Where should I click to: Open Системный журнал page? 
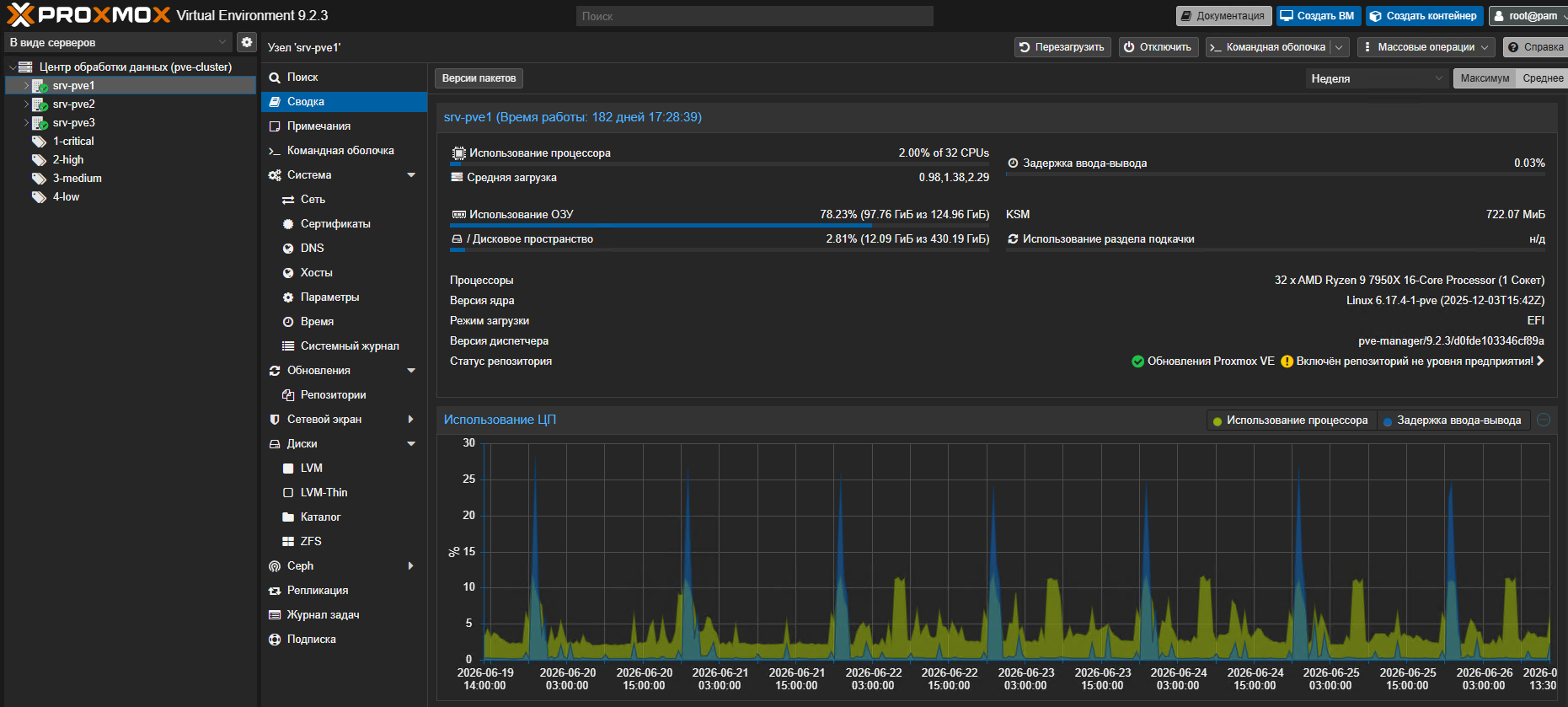345,346
